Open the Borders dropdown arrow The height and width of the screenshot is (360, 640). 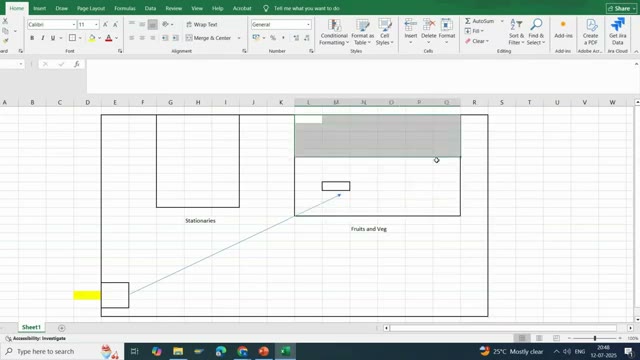point(80,38)
